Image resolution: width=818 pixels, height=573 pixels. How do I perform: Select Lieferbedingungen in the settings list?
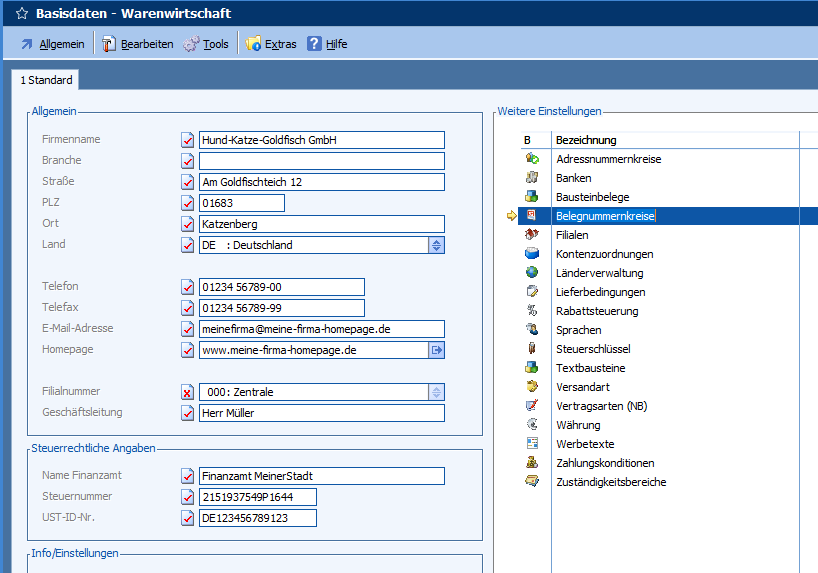(600, 292)
